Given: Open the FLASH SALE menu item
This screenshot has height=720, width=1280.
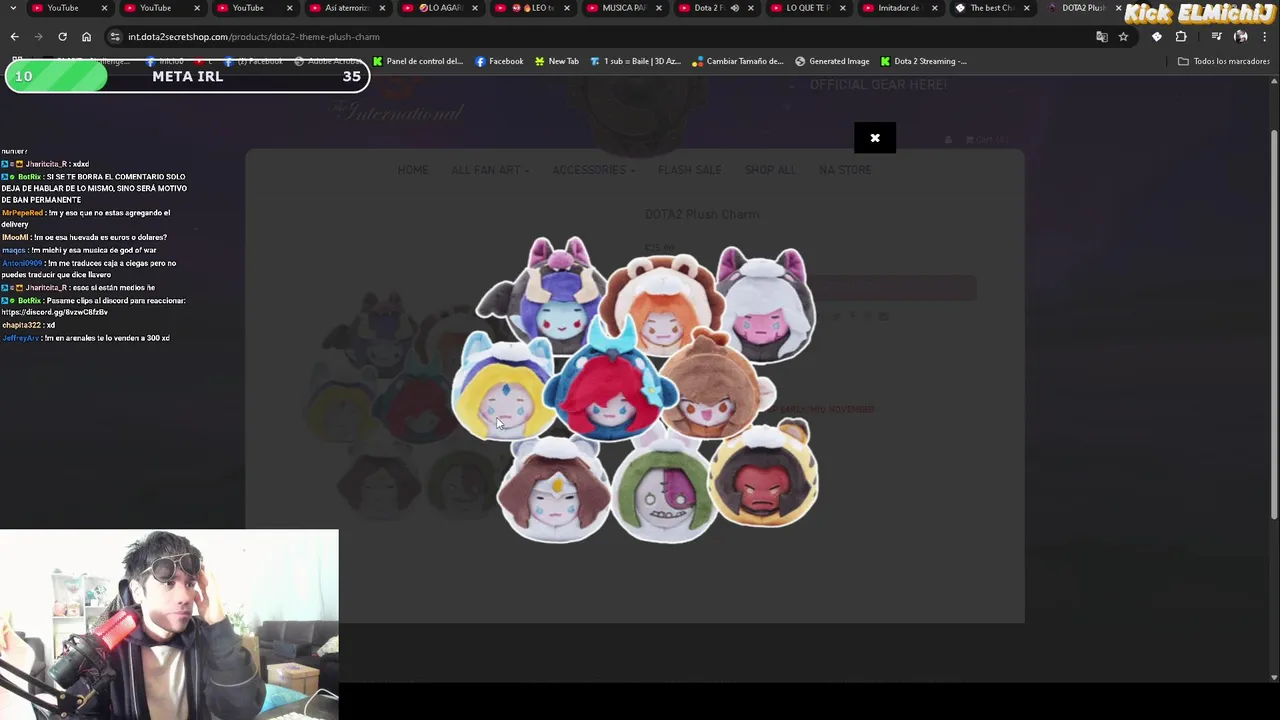Looking at the screenshot, I should point(690,170).
